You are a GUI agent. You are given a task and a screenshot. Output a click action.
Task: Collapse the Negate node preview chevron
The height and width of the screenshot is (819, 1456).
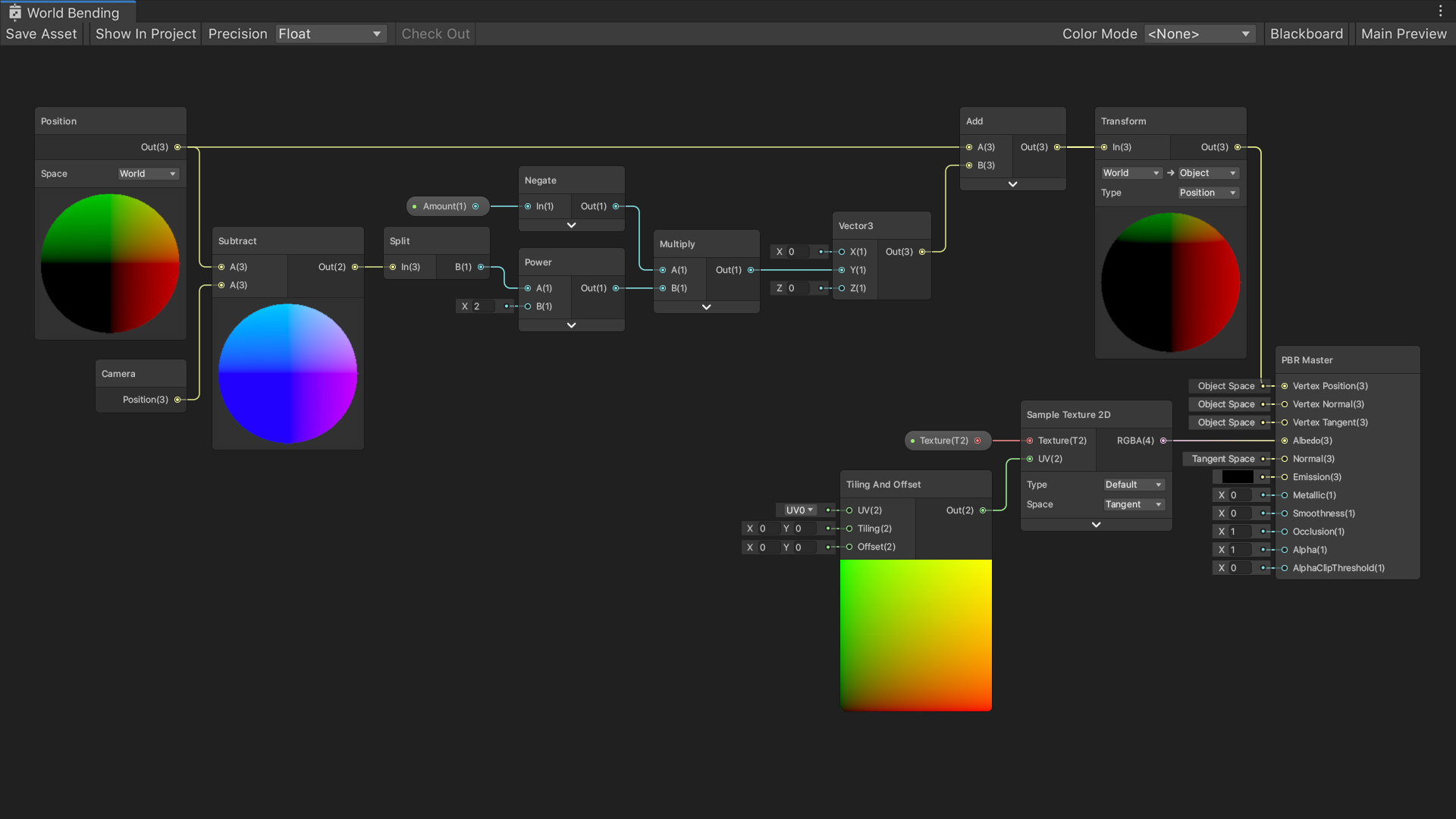[x=571, y=225]
